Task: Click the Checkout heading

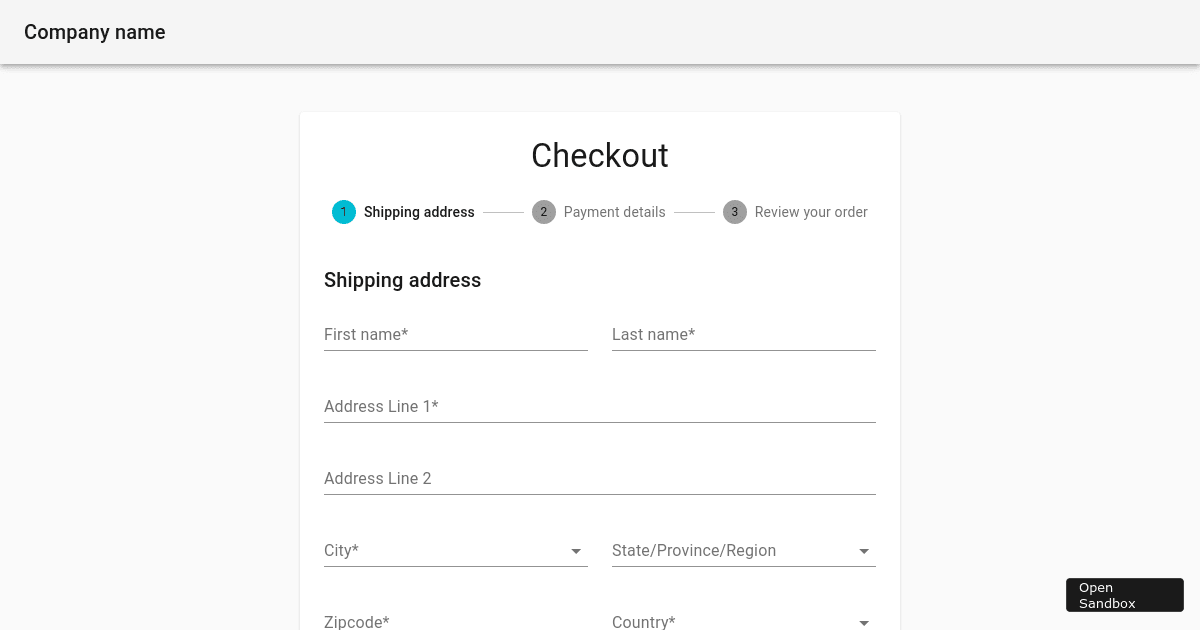Action: [600, 155]
